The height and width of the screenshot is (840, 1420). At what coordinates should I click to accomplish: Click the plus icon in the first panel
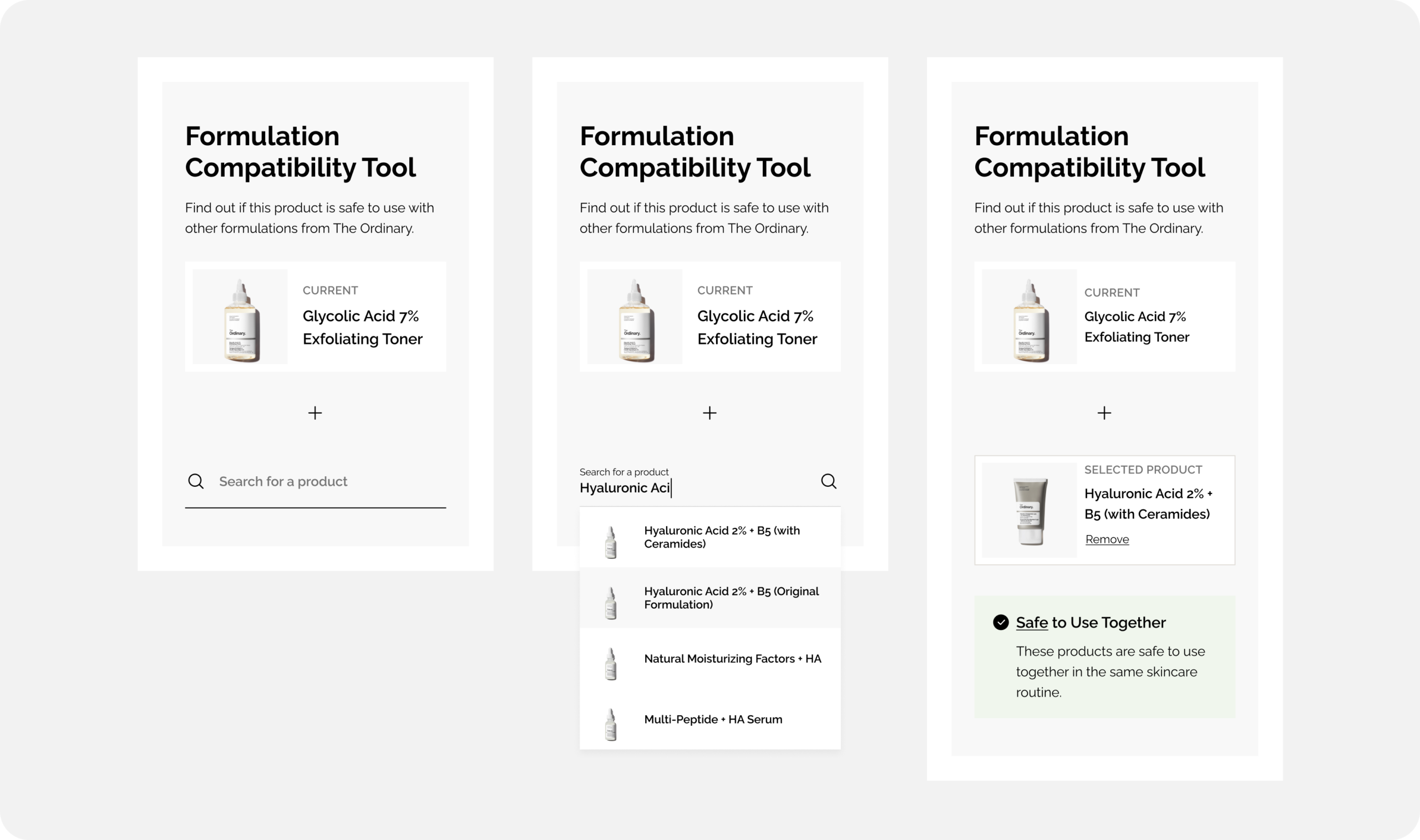(x=315, y=413)
